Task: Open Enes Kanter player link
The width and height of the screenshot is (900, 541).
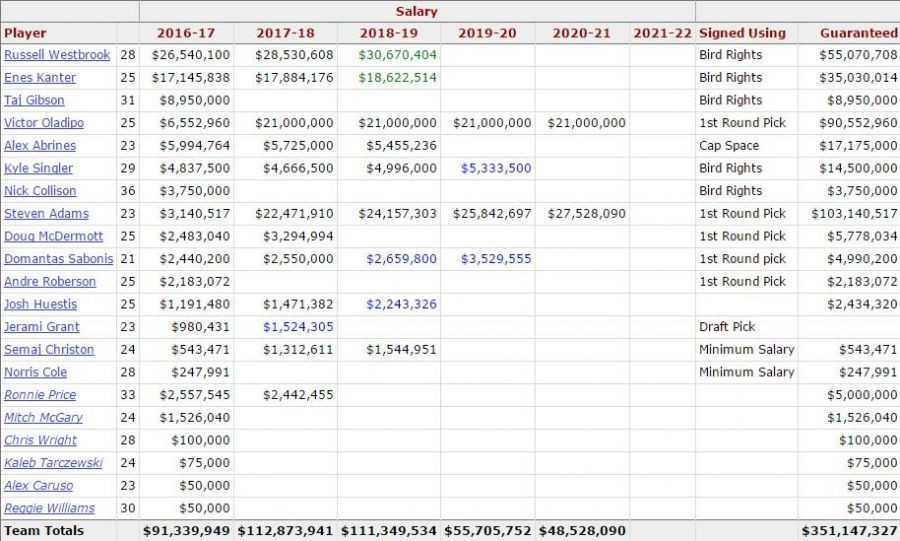Action: click(x=40, y=77)
